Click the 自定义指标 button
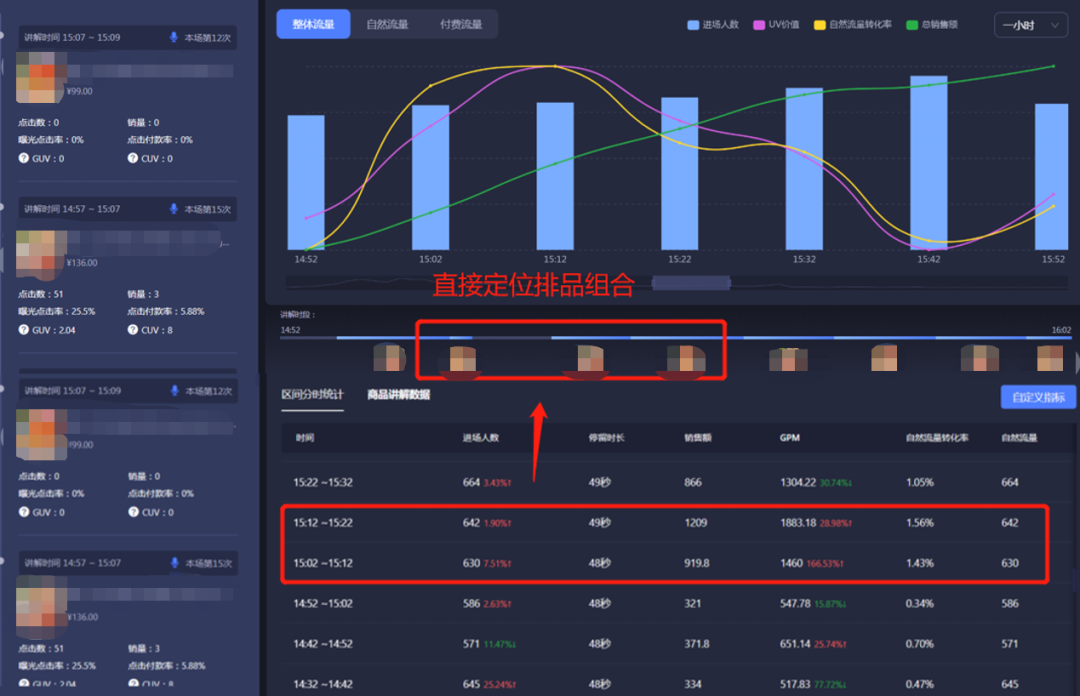Screen dimensions: 1080x696 click(1038, 397)
